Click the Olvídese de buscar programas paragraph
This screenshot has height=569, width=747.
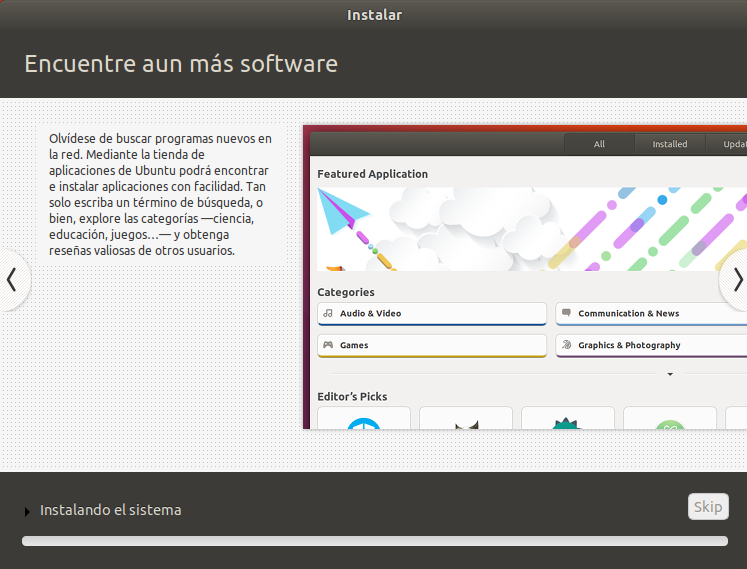[x=160, y=194]
